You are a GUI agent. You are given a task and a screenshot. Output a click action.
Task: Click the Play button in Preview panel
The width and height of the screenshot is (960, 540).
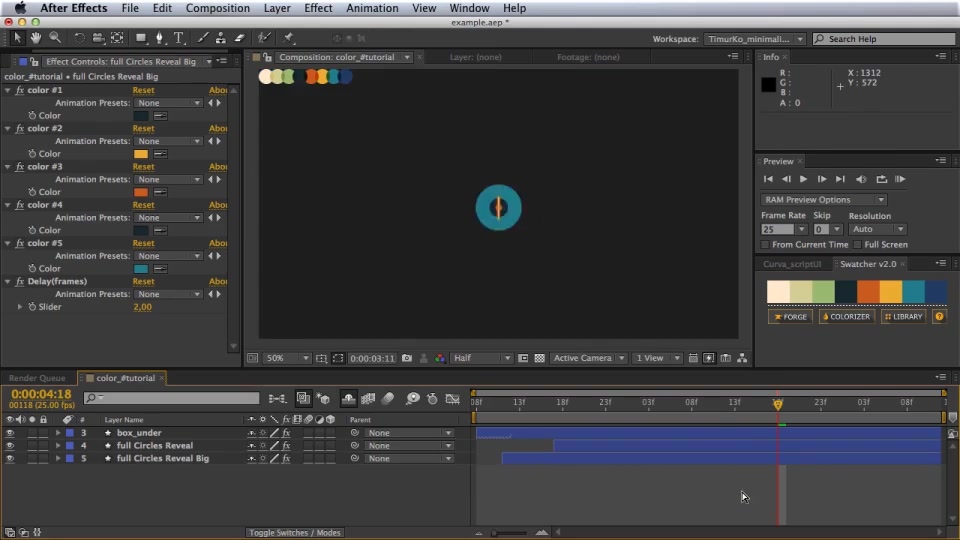pos(803,179)
